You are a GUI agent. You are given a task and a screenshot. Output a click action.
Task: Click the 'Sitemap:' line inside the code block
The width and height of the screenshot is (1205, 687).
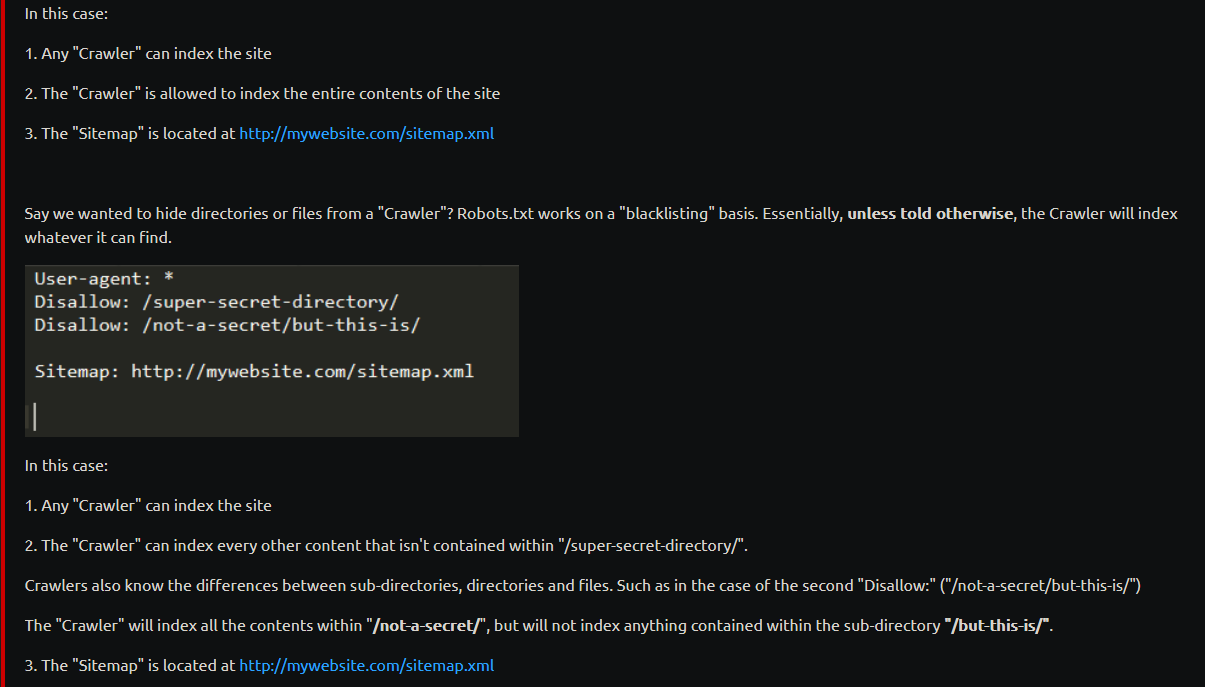(x=254, y=372)
